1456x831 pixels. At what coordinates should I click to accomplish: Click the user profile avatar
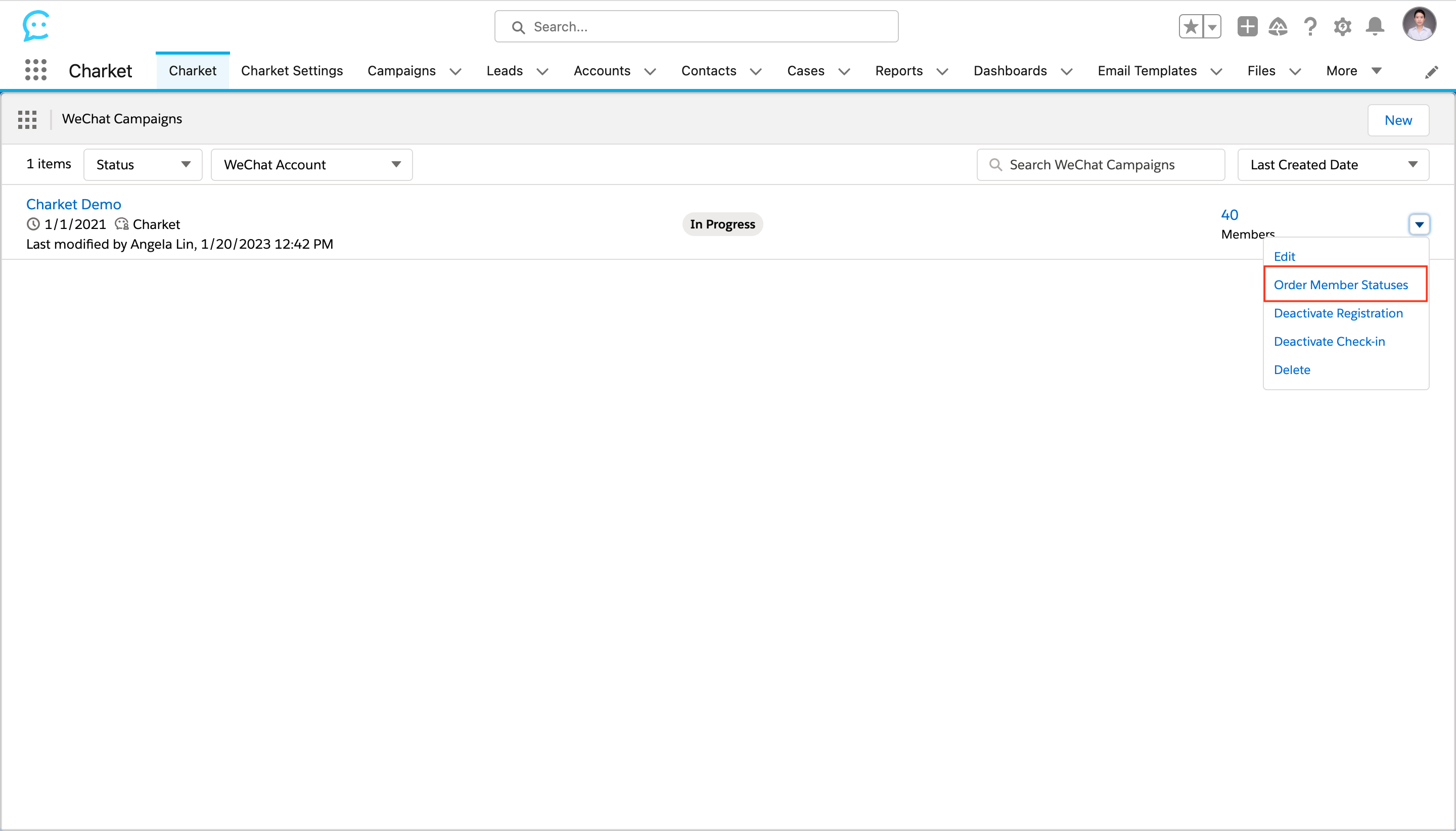1419,25
